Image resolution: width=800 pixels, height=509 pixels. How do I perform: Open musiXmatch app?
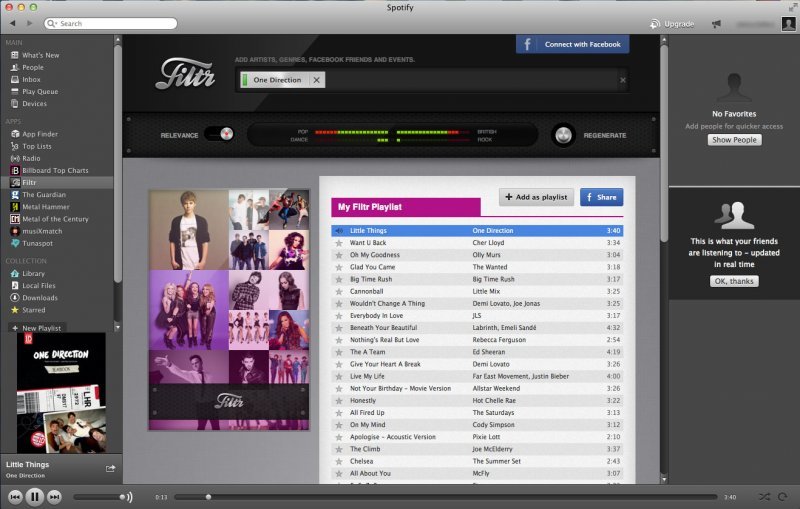point(42,231)
